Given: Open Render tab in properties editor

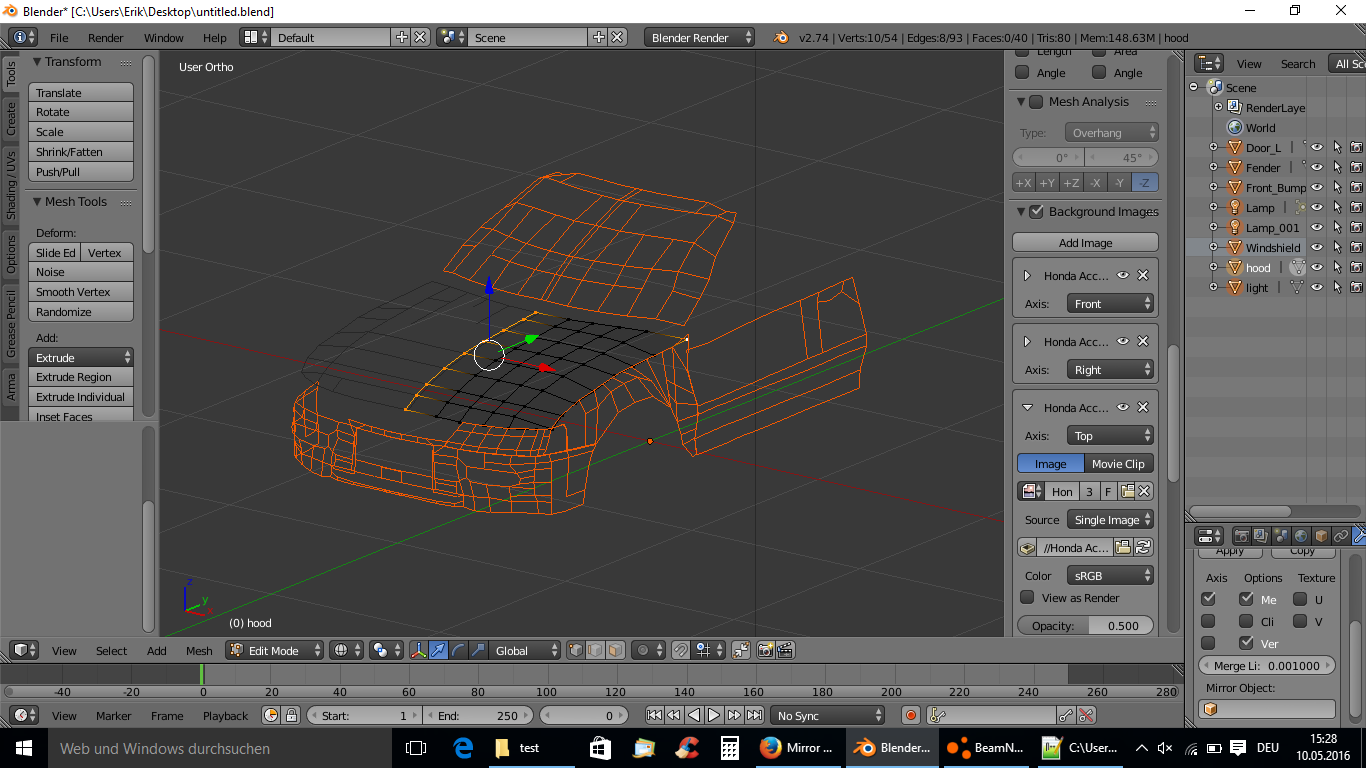Looking at the screenshot, I should 1242,536.
